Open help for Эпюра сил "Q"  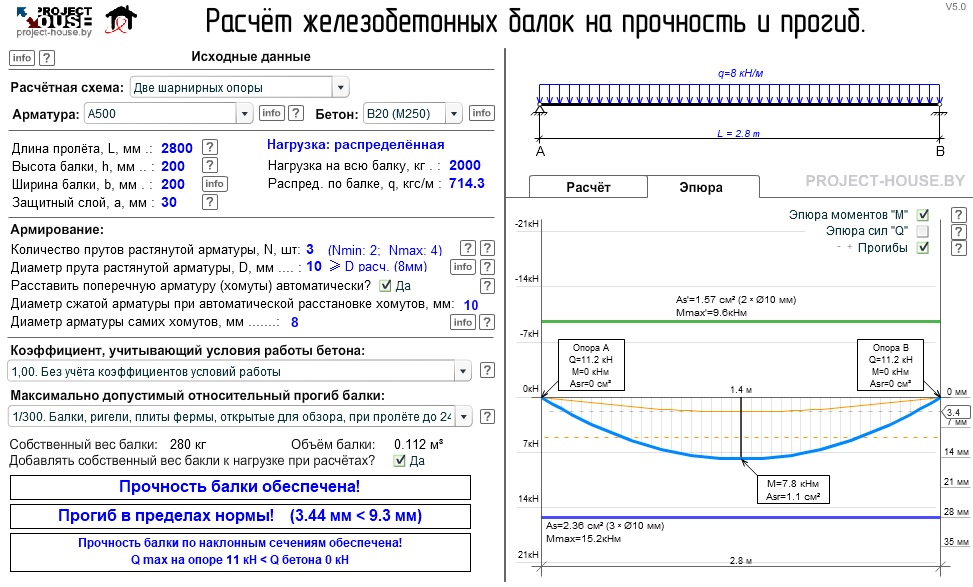[959, 231]
